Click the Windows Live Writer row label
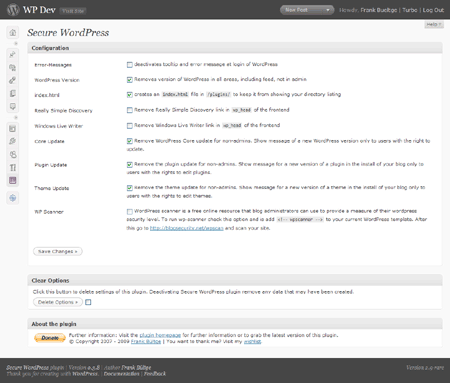Image resolution: width=450 pixels, height=383 pixels. click(59, 126)
